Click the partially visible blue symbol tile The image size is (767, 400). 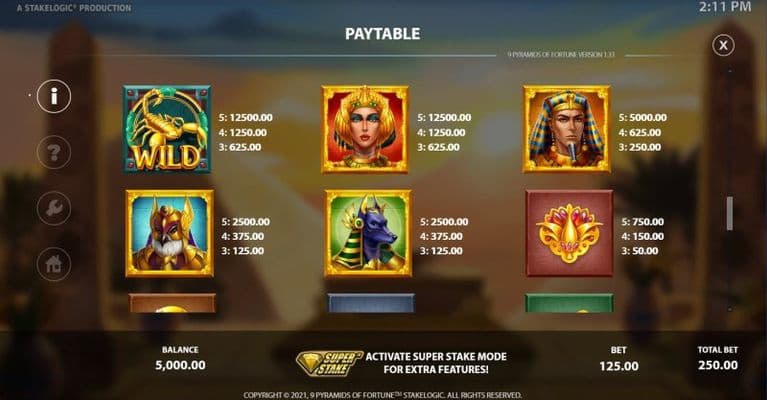pyautogui.click(x=371, y=303)
